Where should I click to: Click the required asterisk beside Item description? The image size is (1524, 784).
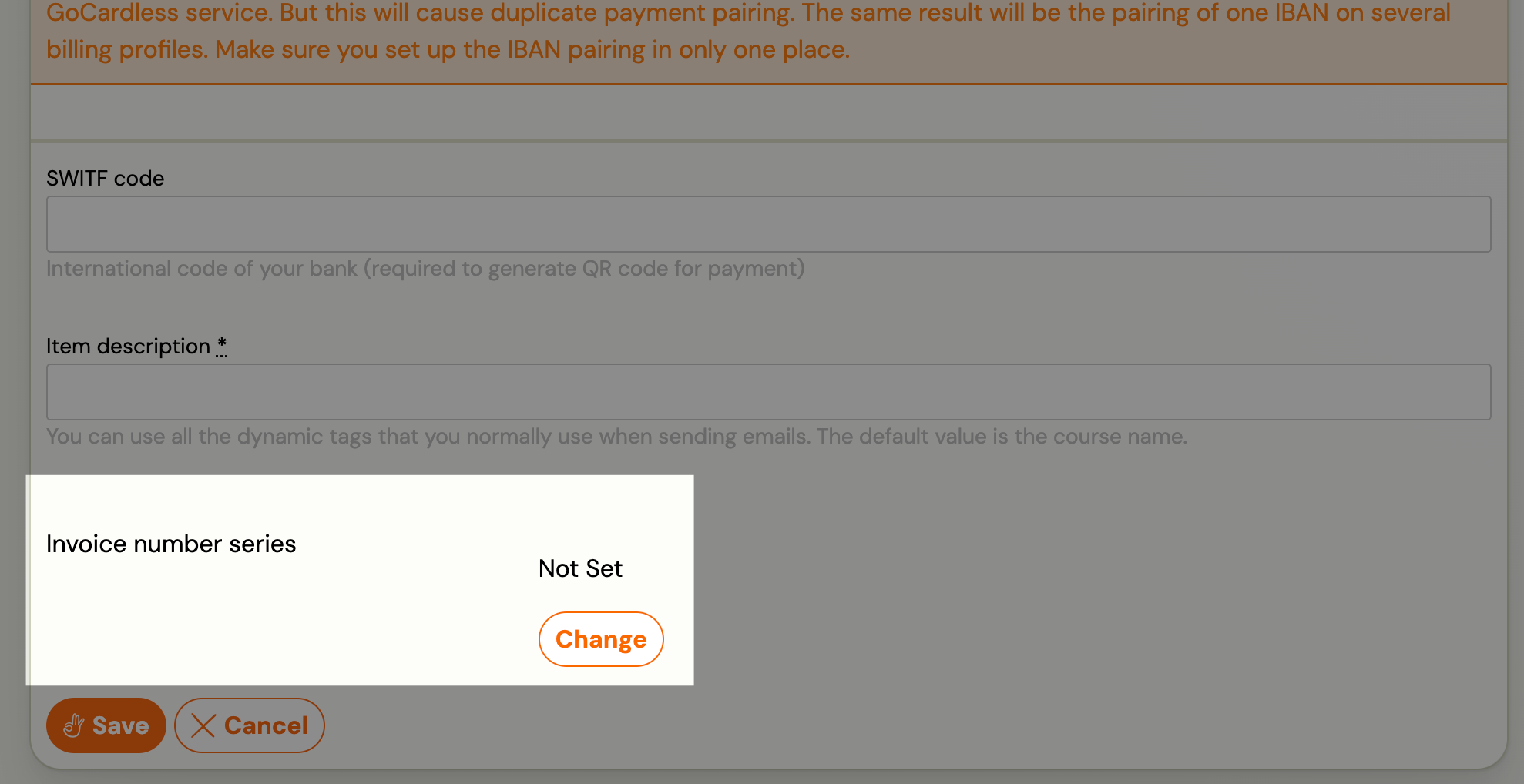click(x=222, y=346)
